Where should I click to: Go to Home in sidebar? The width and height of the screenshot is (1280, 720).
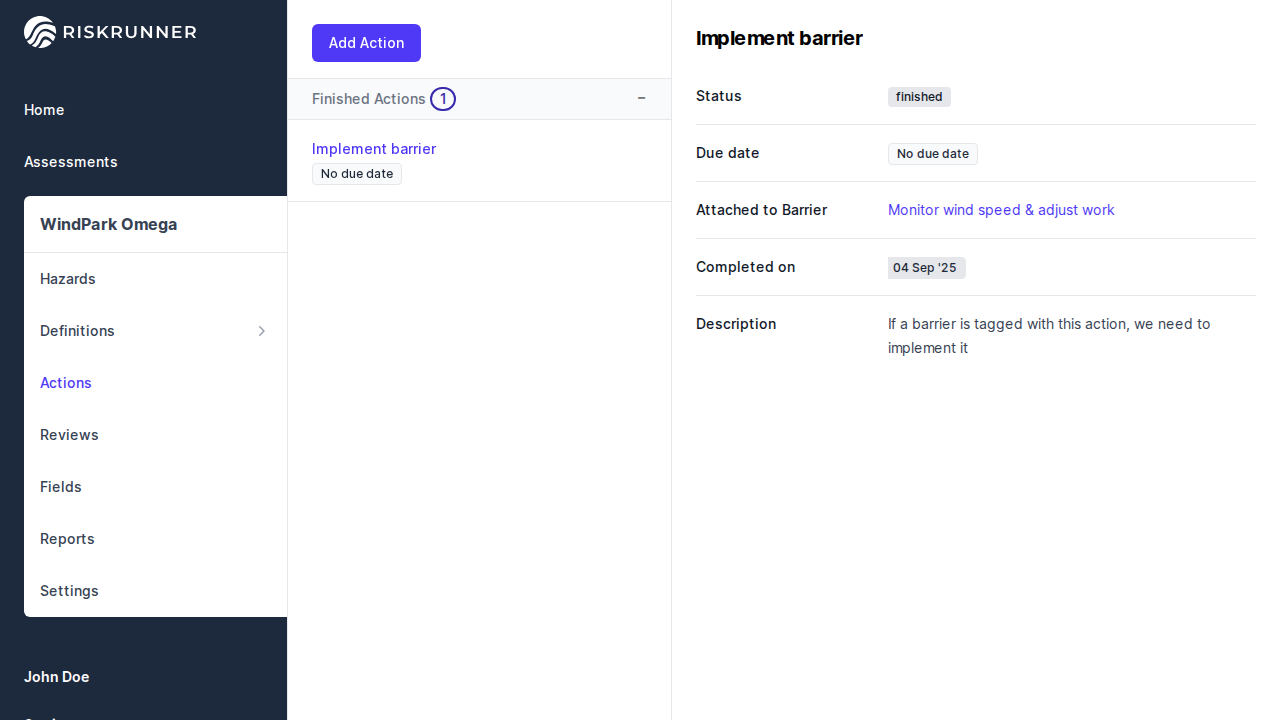pyautogui.click(x=44, y=110)
